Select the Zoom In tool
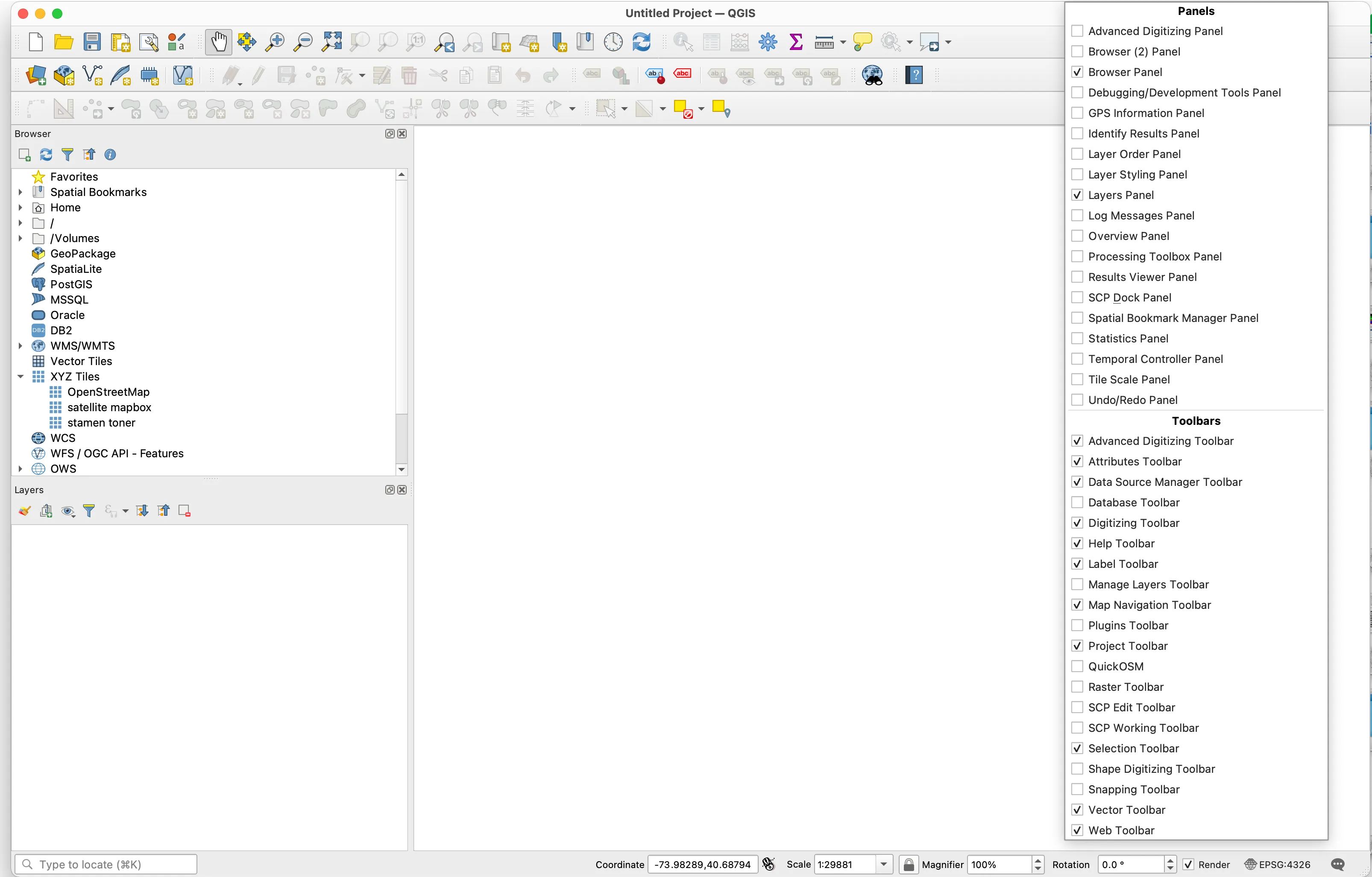1372x877 pixels. coord(275,41)
